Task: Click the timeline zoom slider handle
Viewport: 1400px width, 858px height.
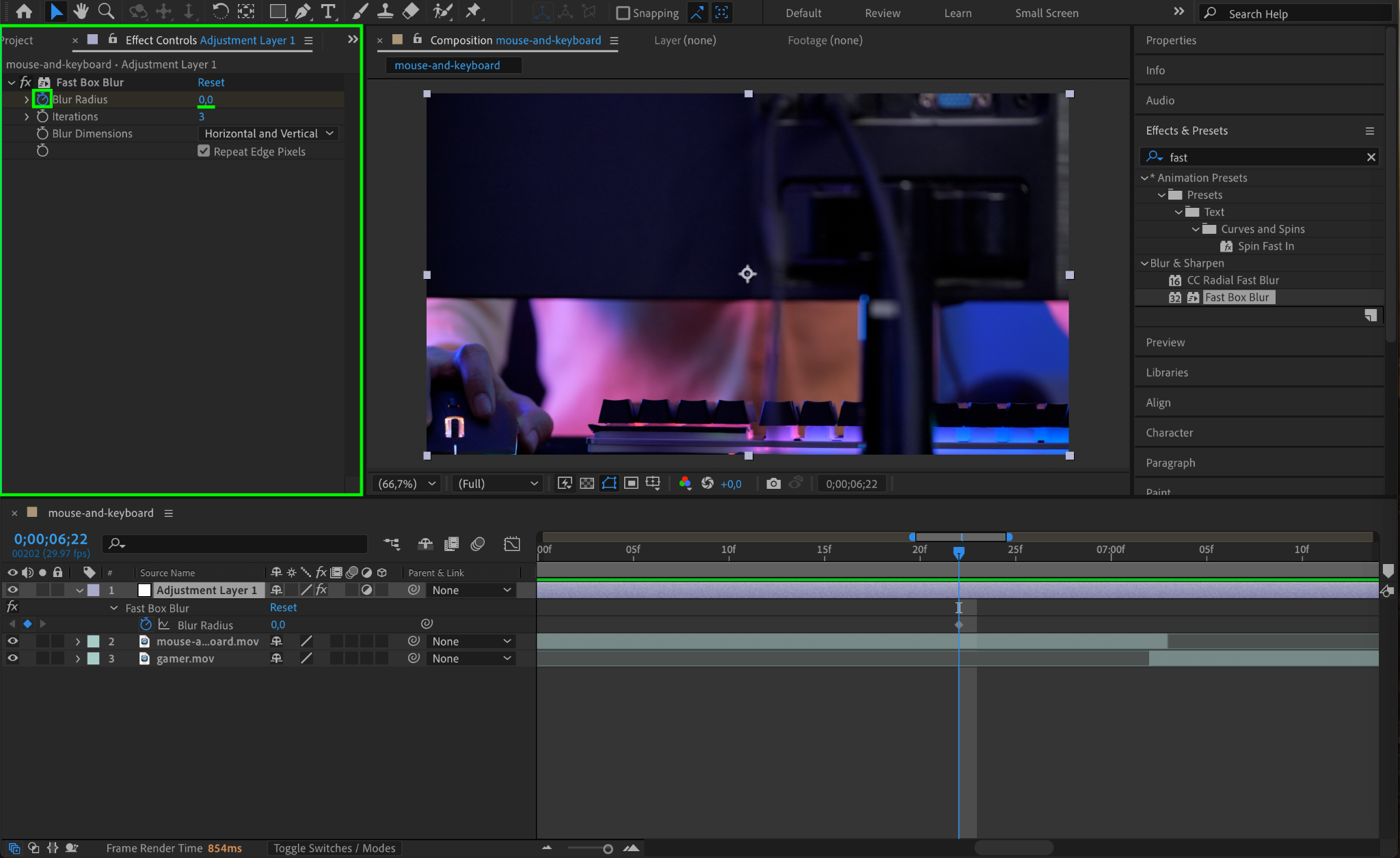Action: [x=608, y=848]
